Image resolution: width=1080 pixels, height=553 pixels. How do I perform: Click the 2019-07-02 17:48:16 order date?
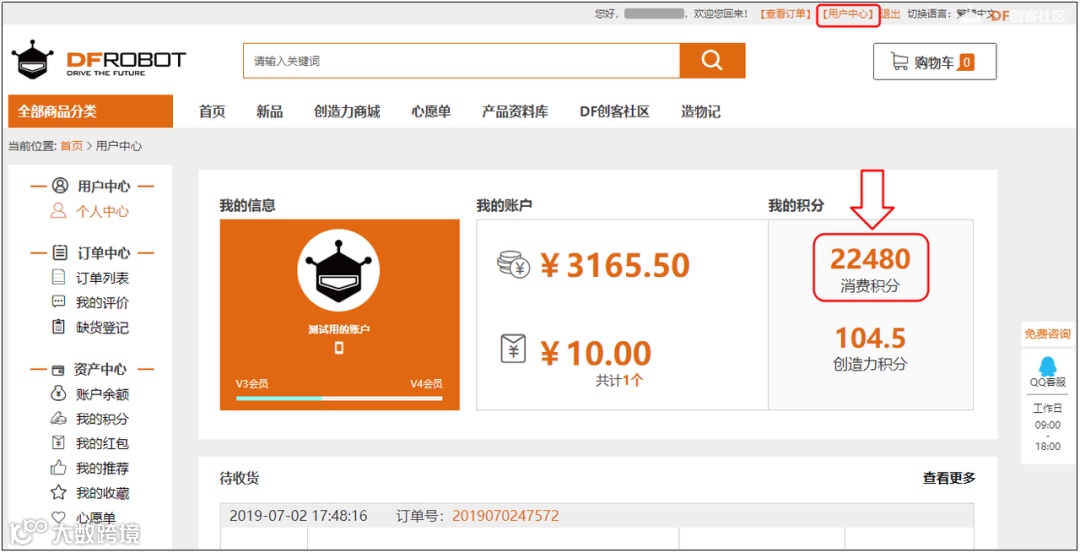298,516
